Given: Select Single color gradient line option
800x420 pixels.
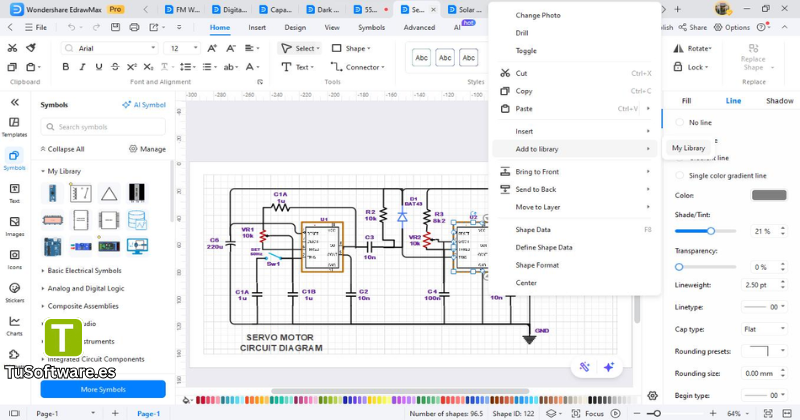Looking at the screenshot, I should 679,176.
